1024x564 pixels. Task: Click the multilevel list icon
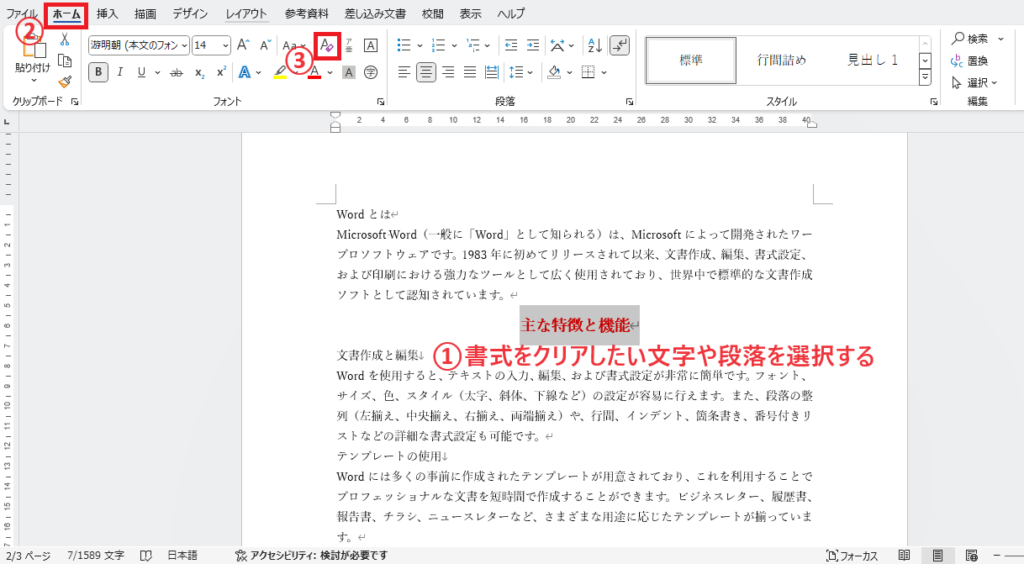[473, 45]
